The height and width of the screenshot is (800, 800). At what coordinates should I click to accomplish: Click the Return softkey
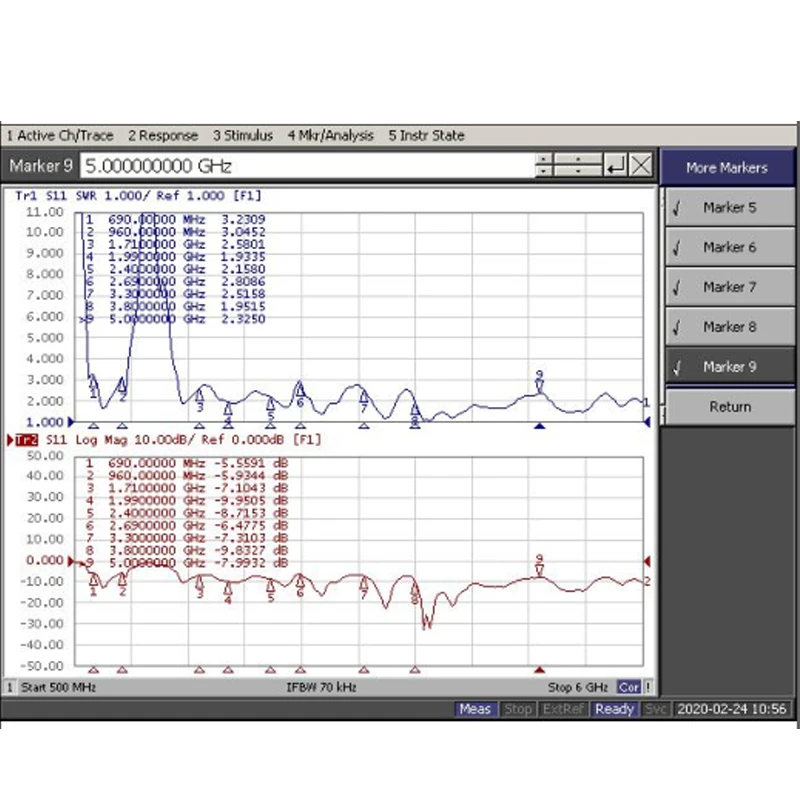[730, 407]
